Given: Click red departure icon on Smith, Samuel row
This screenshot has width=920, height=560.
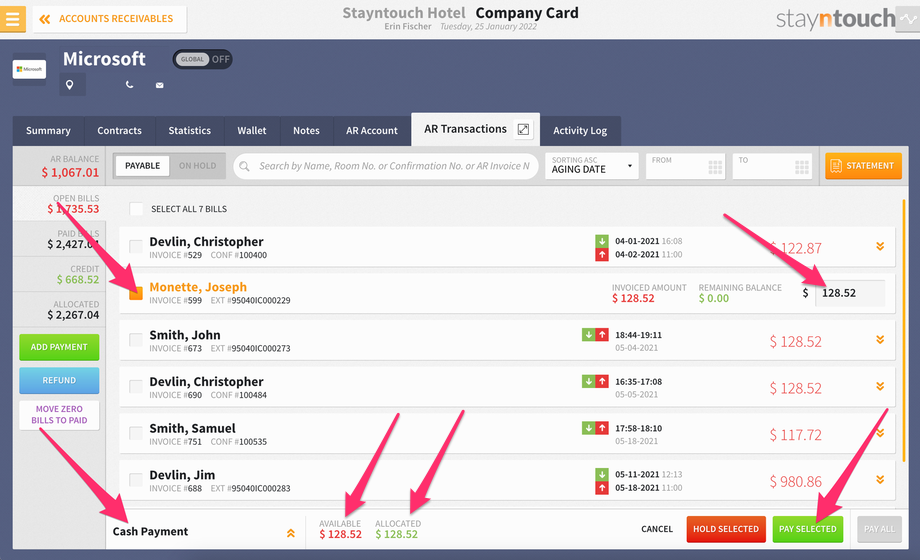Looking at the screenshot, I should point(602,428).
